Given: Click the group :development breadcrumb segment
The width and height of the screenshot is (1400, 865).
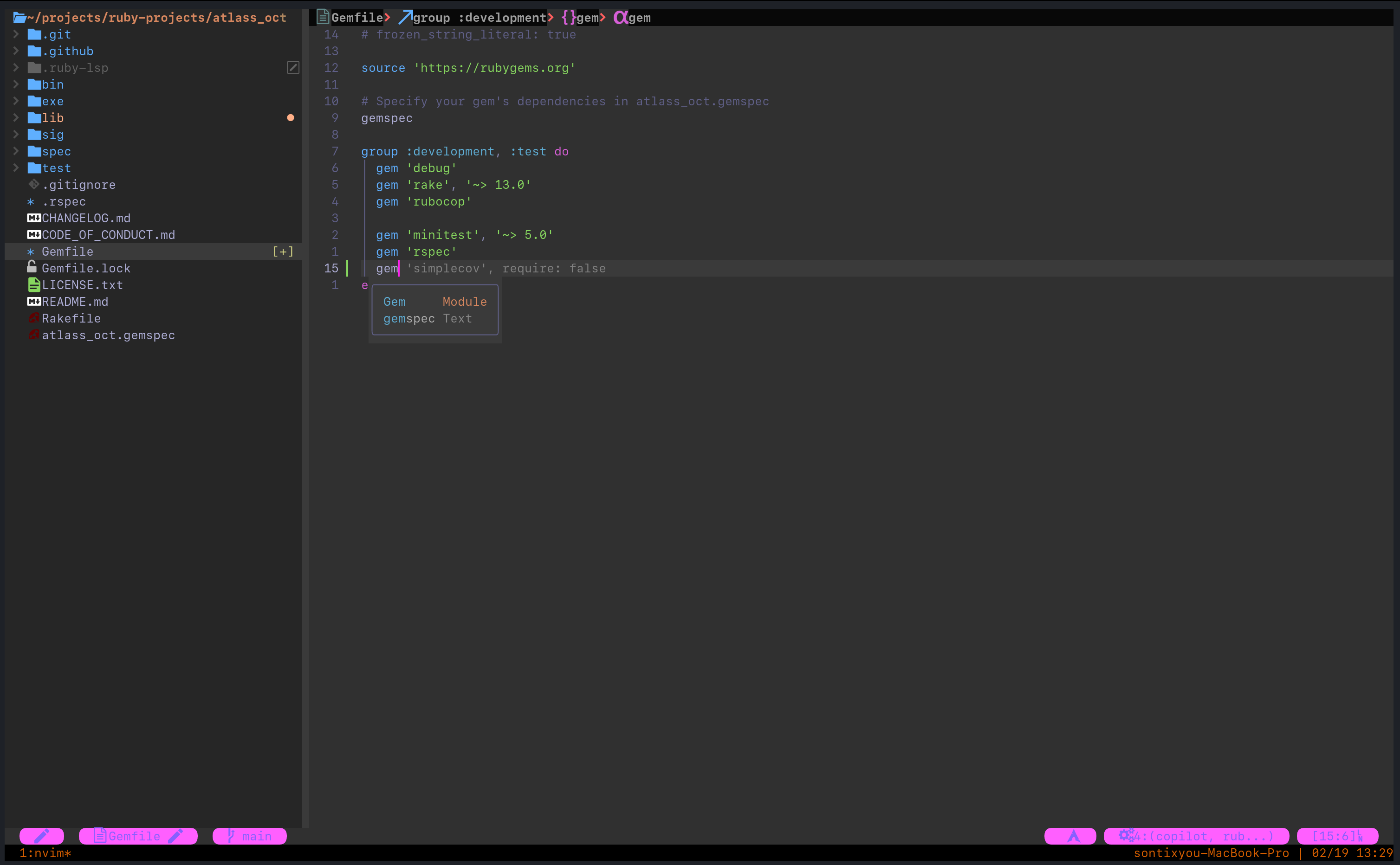Looking at the screenshot, I should click(479, 18).
